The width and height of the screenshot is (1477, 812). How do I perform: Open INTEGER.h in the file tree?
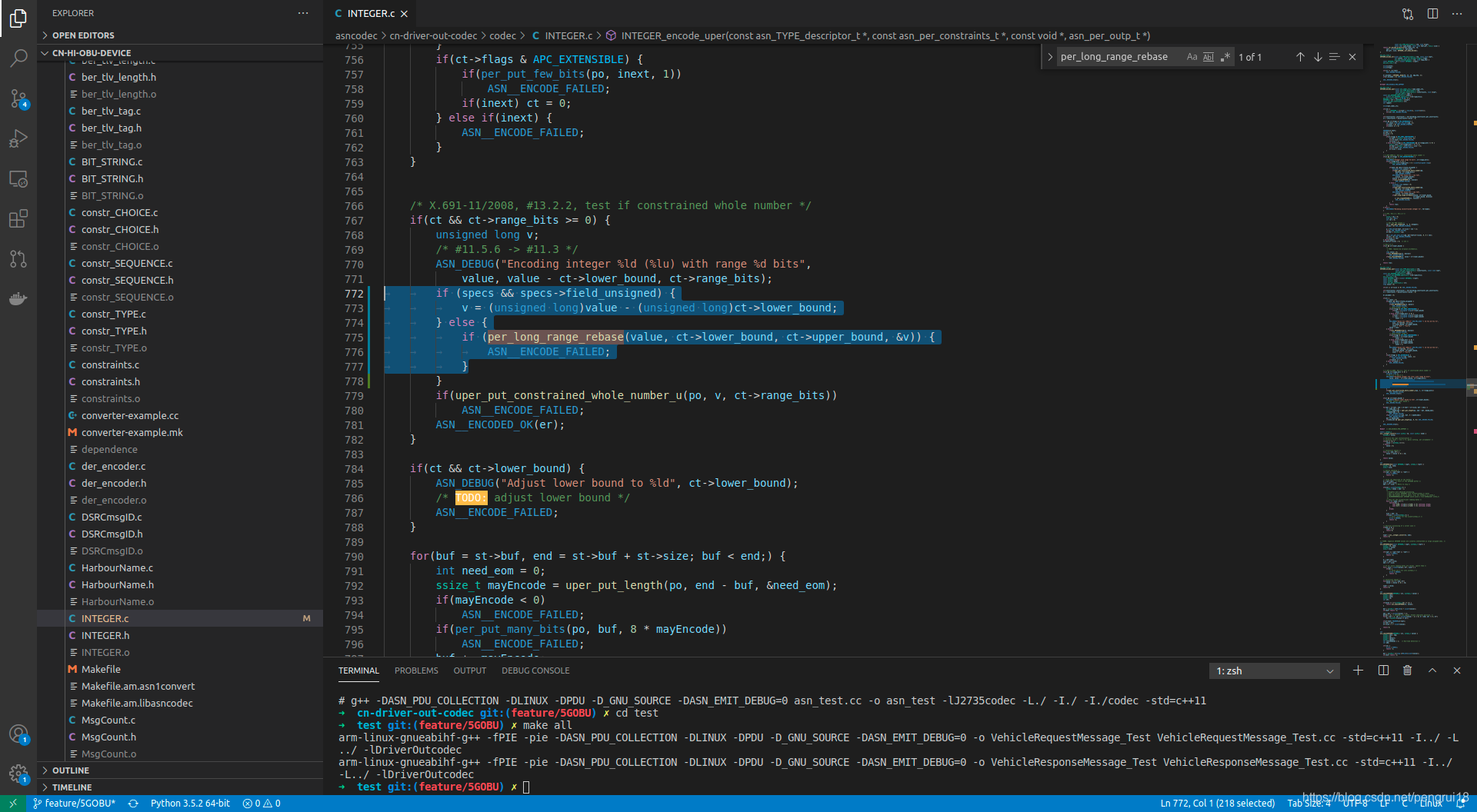tap(105, 635)
